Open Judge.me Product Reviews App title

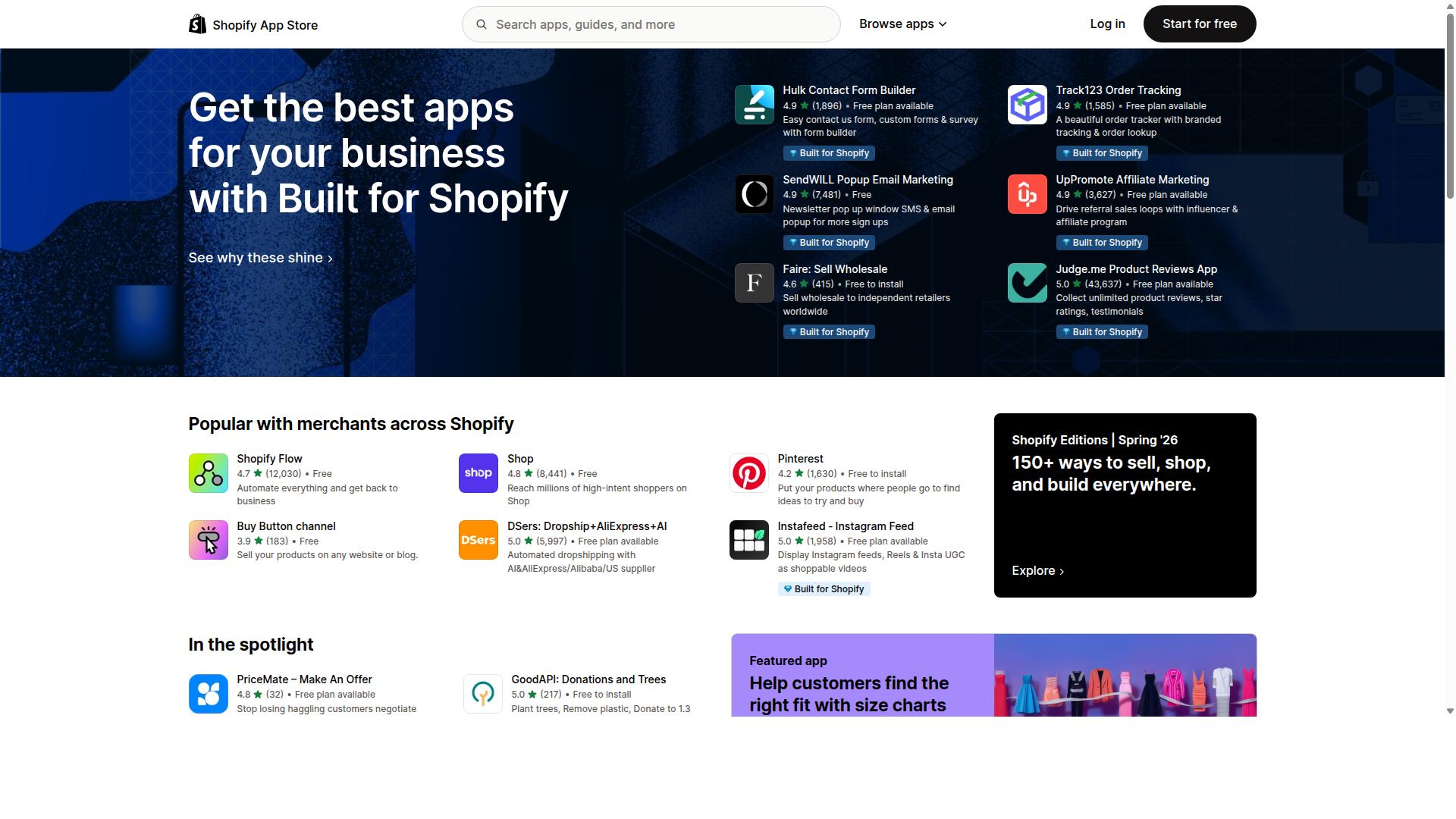(1136, 269)
